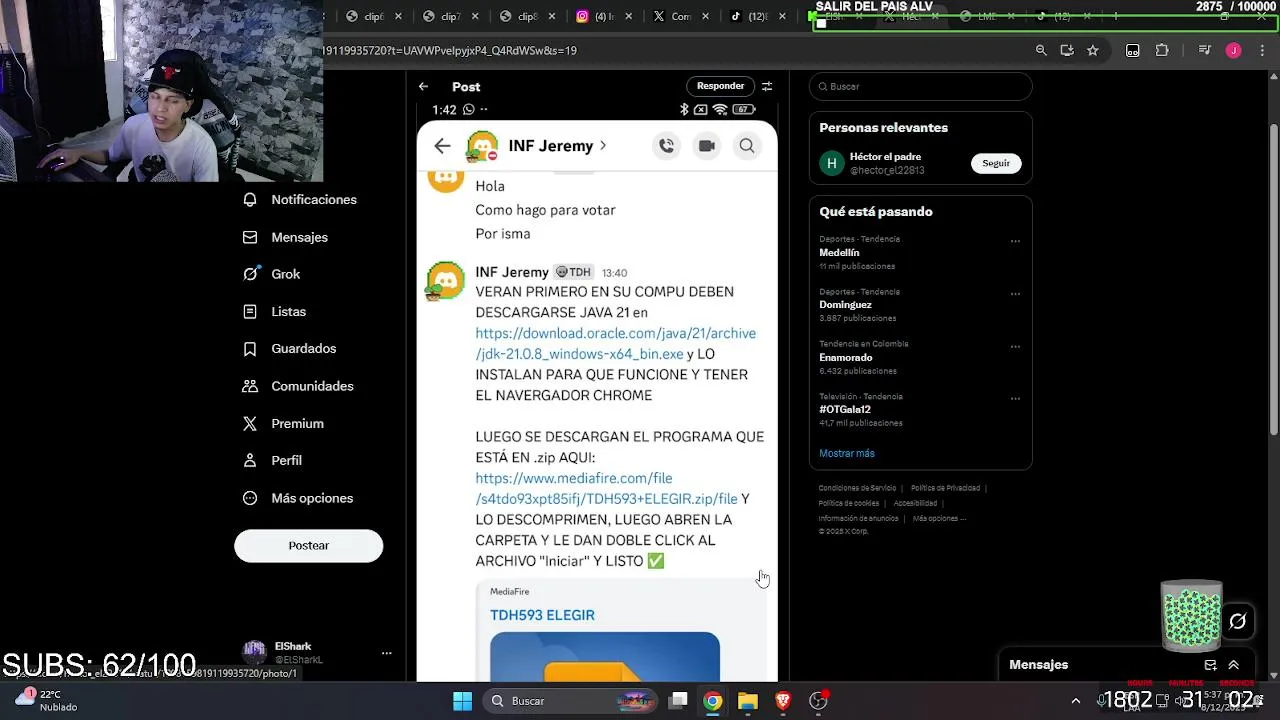Open the Windows Start button
1280x720 pixels.
tap(462, 701)
